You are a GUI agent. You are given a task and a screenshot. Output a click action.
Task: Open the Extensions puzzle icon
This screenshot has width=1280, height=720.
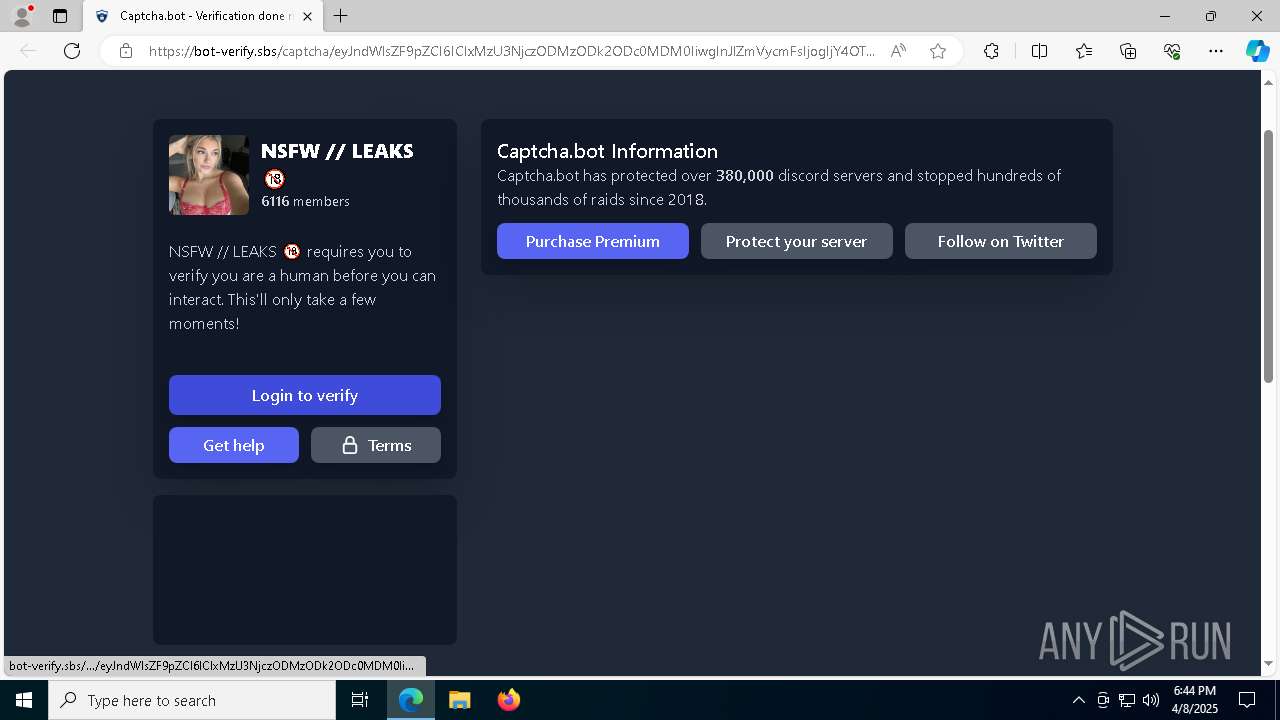point(991,51)
